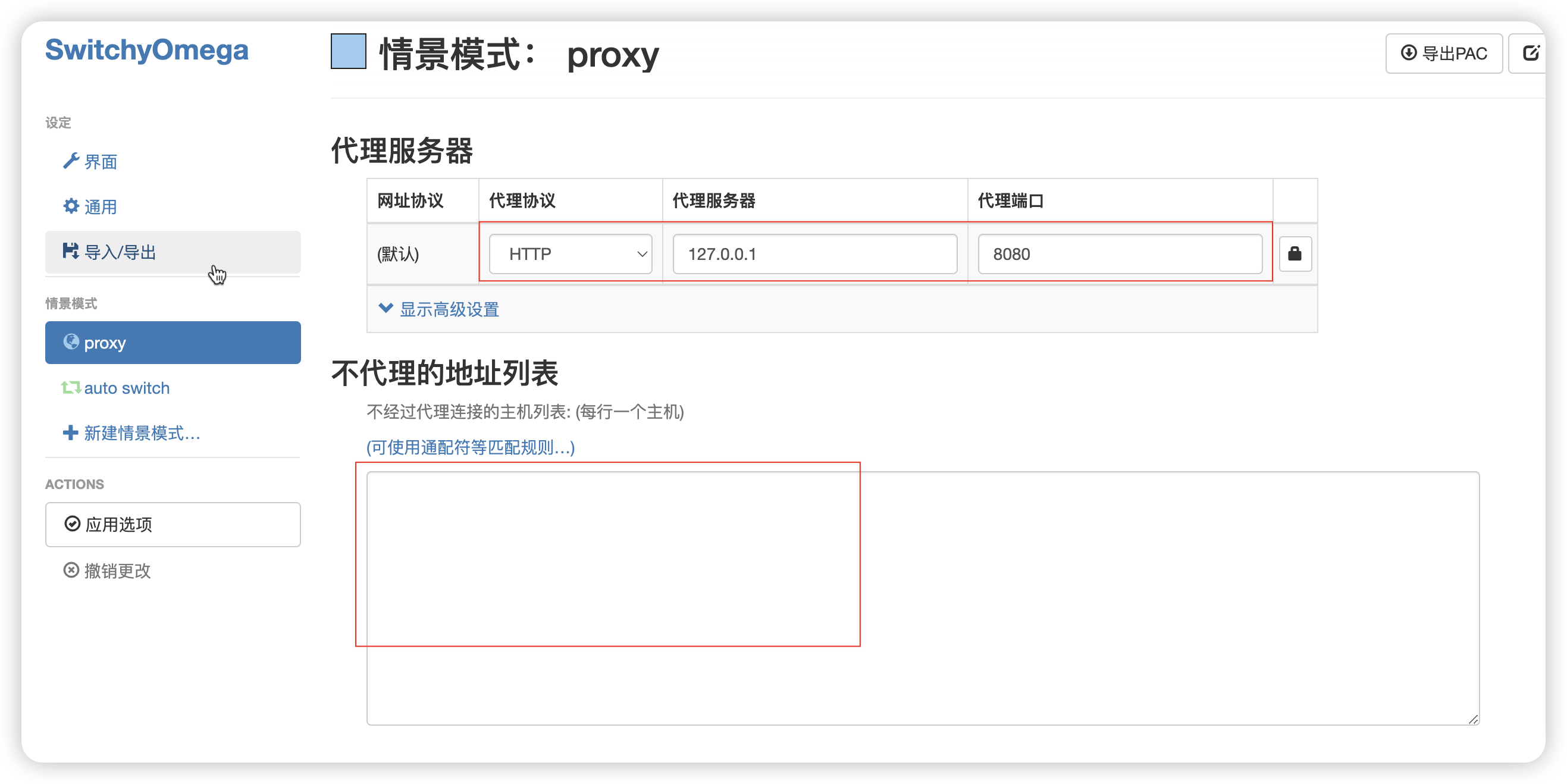1567x784 pixels.
Task: Create a new profile with 新建情景模式
Action: click(x=131, y=433)
